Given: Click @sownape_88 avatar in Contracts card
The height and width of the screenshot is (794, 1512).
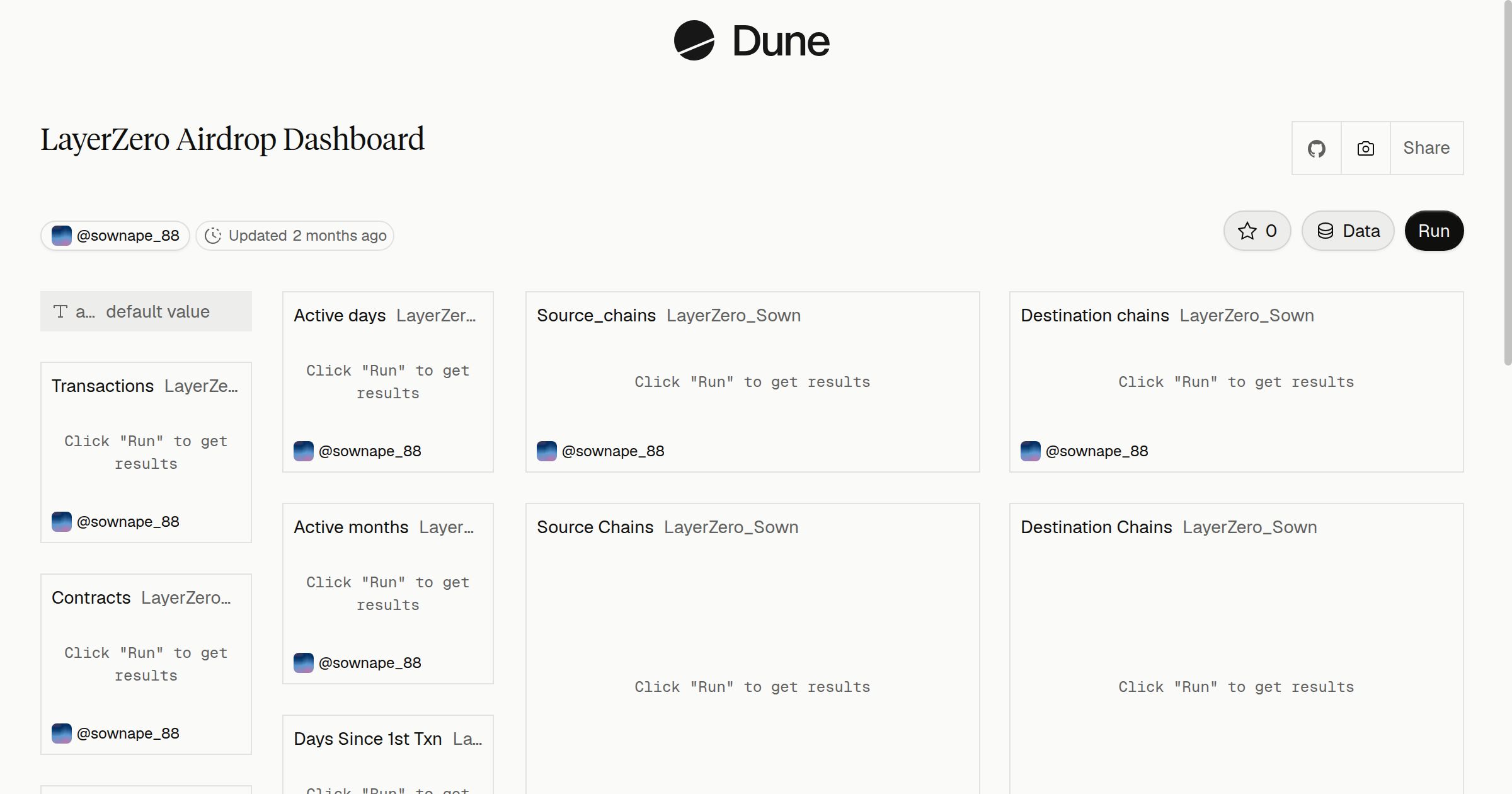Looking at the screenshot, I should click(62, 734).
